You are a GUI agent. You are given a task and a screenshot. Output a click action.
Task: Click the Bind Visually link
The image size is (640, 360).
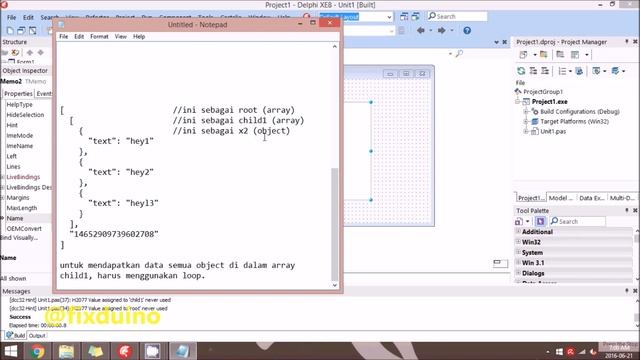[x=19, y=238]
